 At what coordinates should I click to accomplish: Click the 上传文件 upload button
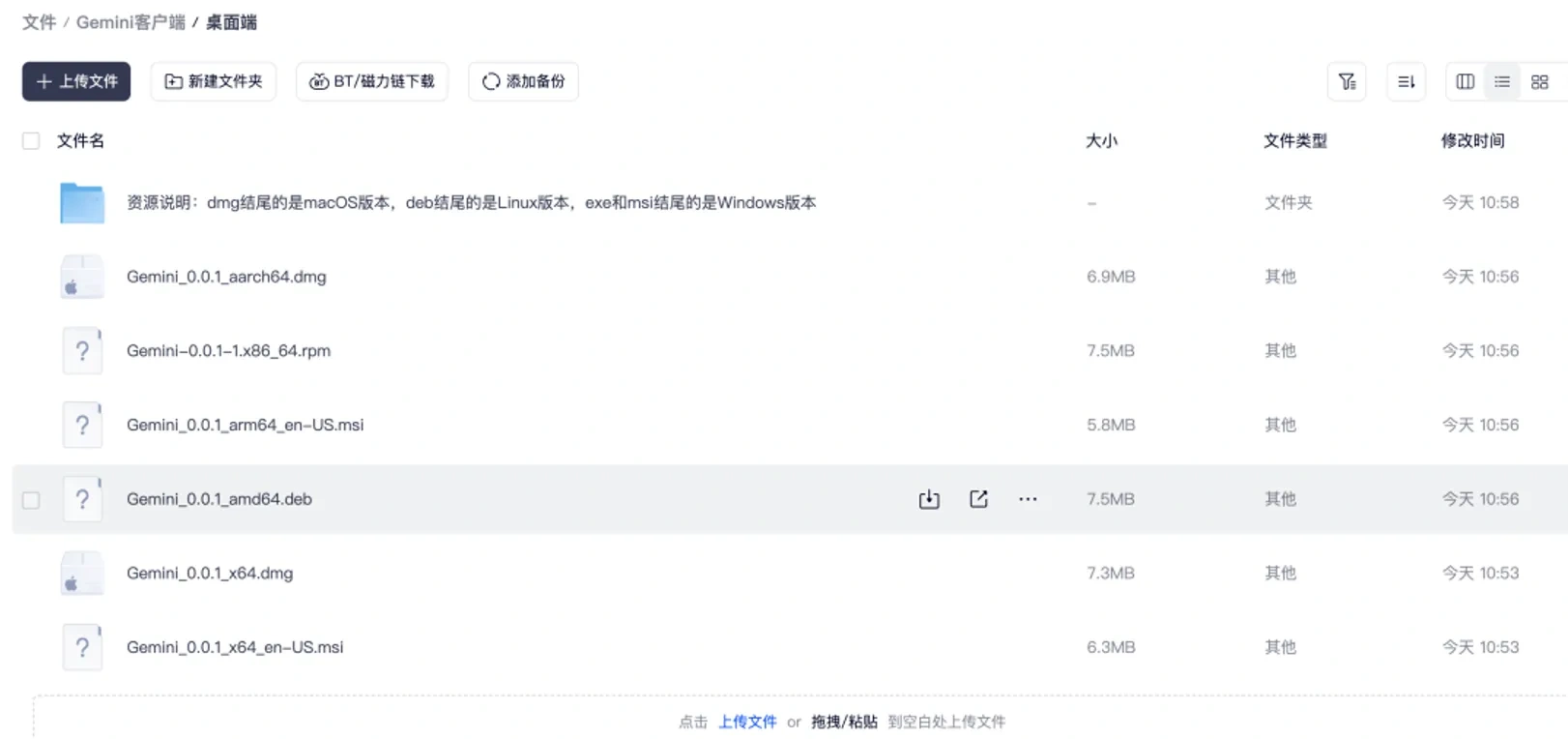(x=76, y=82)
